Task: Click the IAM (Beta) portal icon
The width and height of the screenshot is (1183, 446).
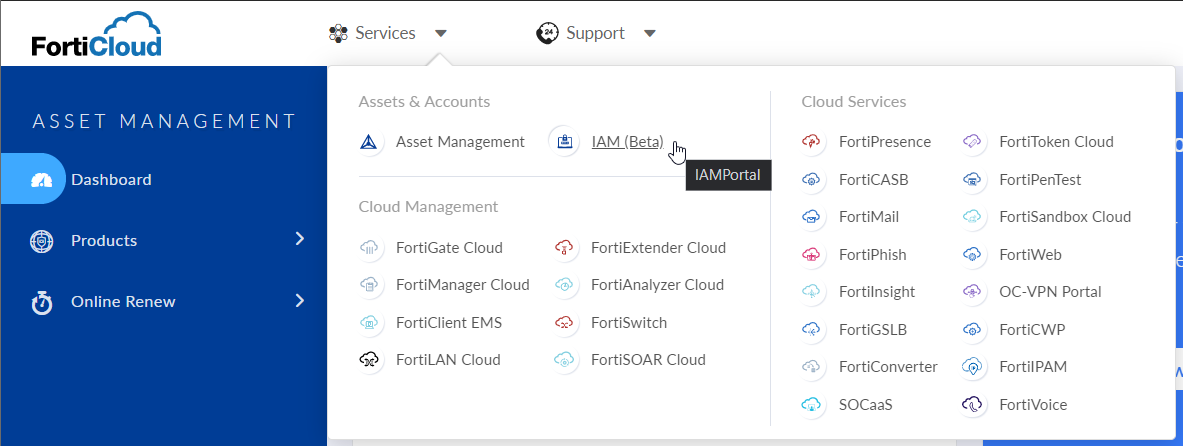Action: (565, 142)
